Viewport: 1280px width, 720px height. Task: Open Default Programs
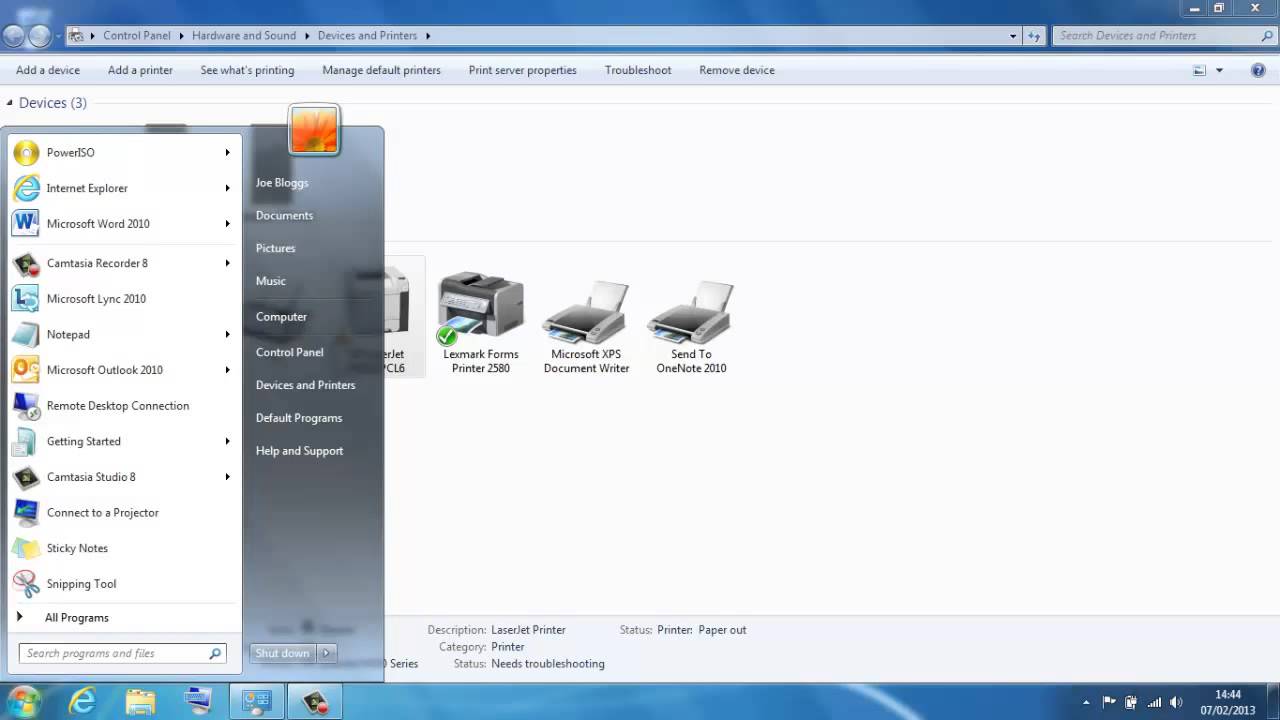point(298,418)
